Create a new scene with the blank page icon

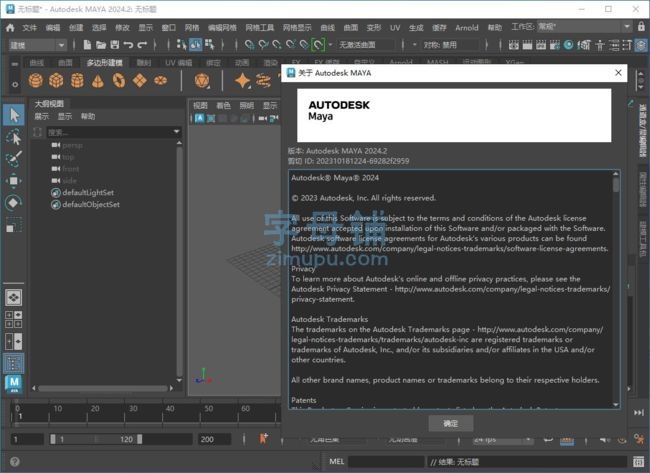click(87, 44)
